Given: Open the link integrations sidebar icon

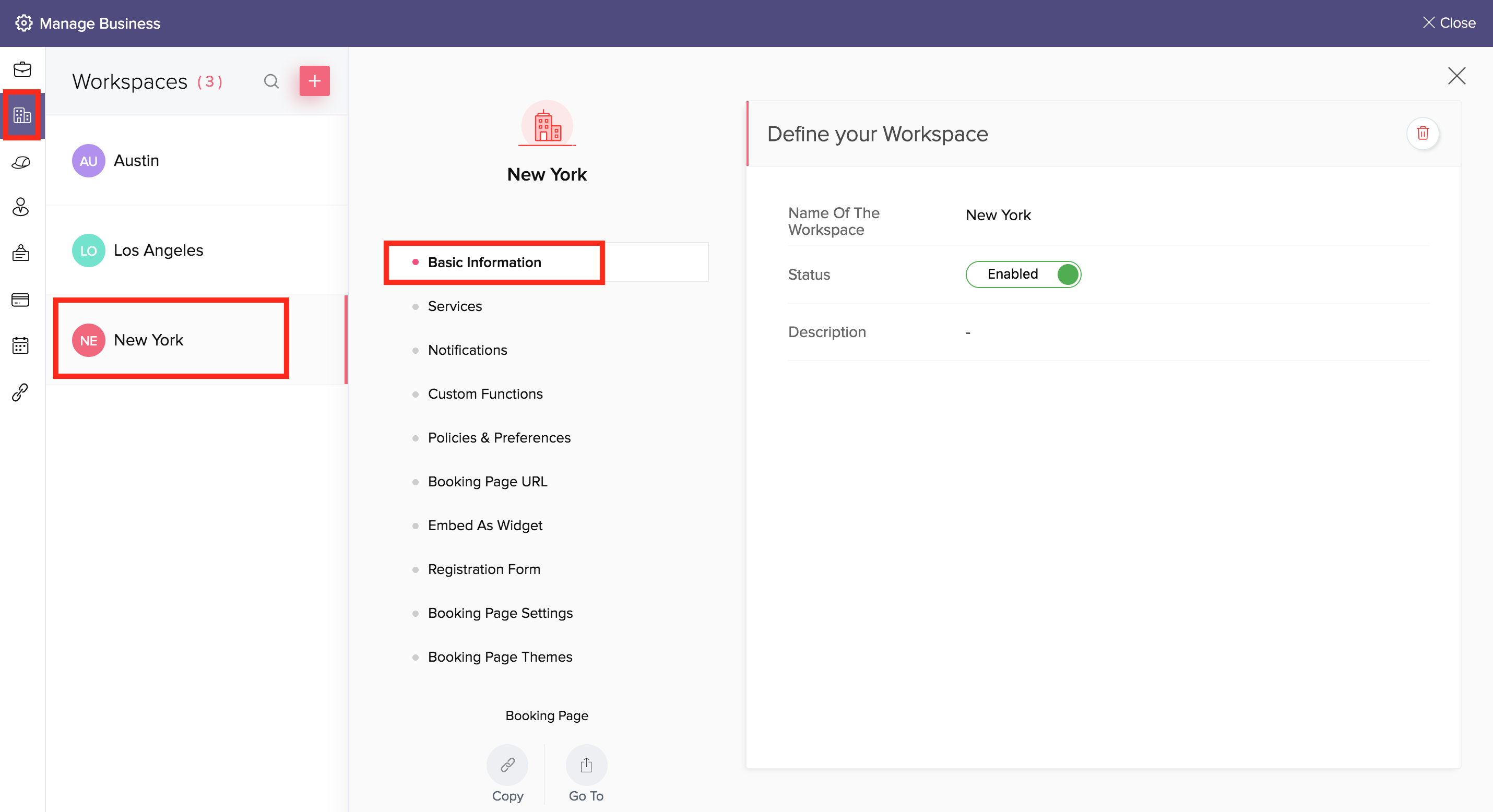Looking at the screenshot, I should point(21,392).
